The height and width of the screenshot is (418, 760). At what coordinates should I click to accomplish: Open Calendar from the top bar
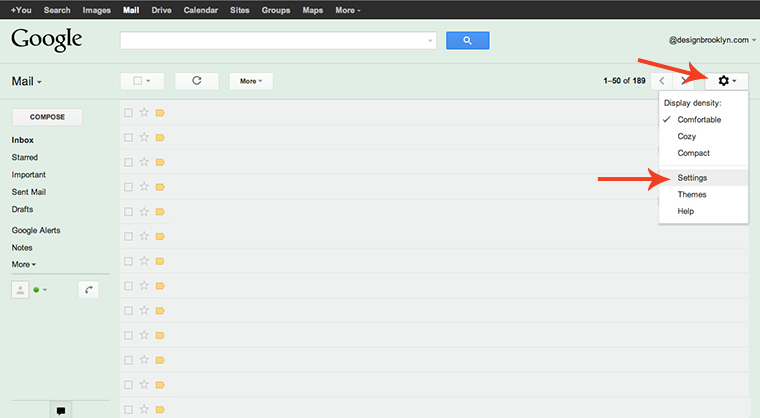pos(201,10)
